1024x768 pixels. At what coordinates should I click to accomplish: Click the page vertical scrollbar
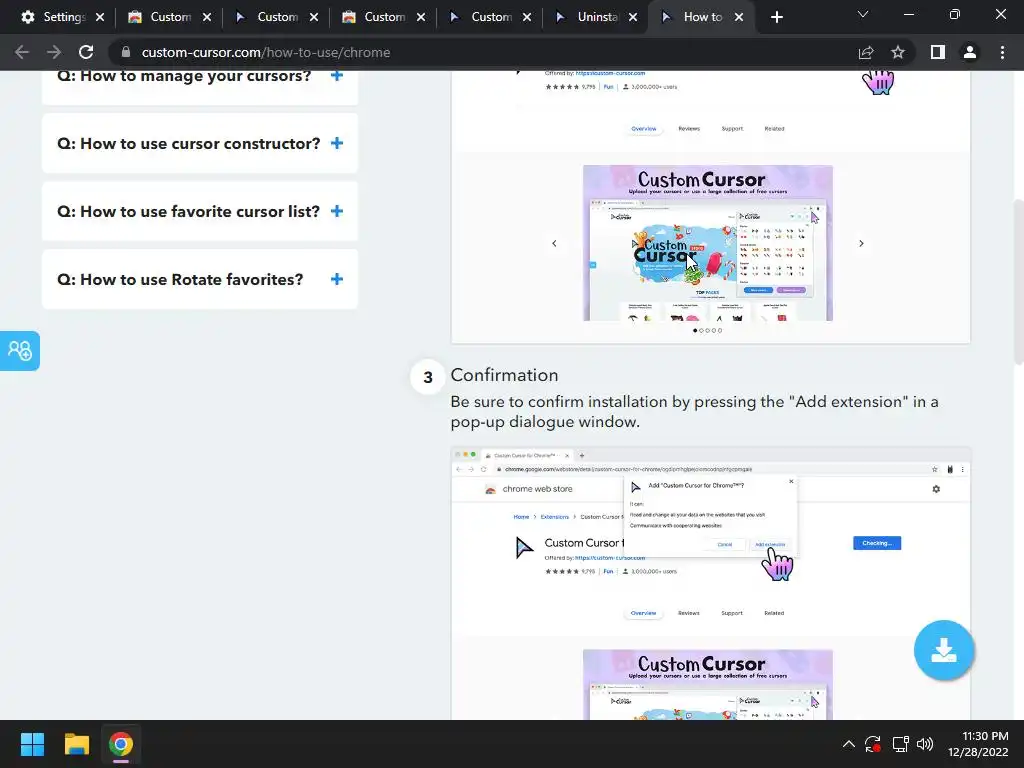point(1018,281)
